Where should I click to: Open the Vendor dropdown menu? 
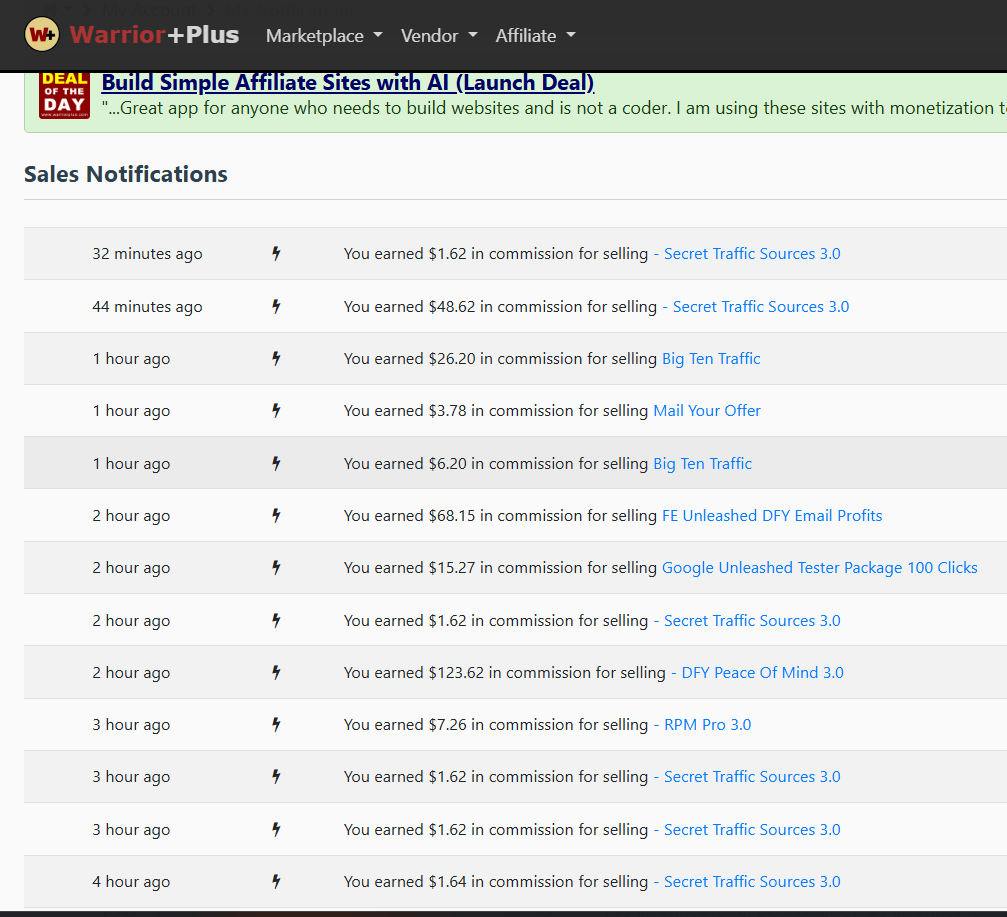(439, 36)
